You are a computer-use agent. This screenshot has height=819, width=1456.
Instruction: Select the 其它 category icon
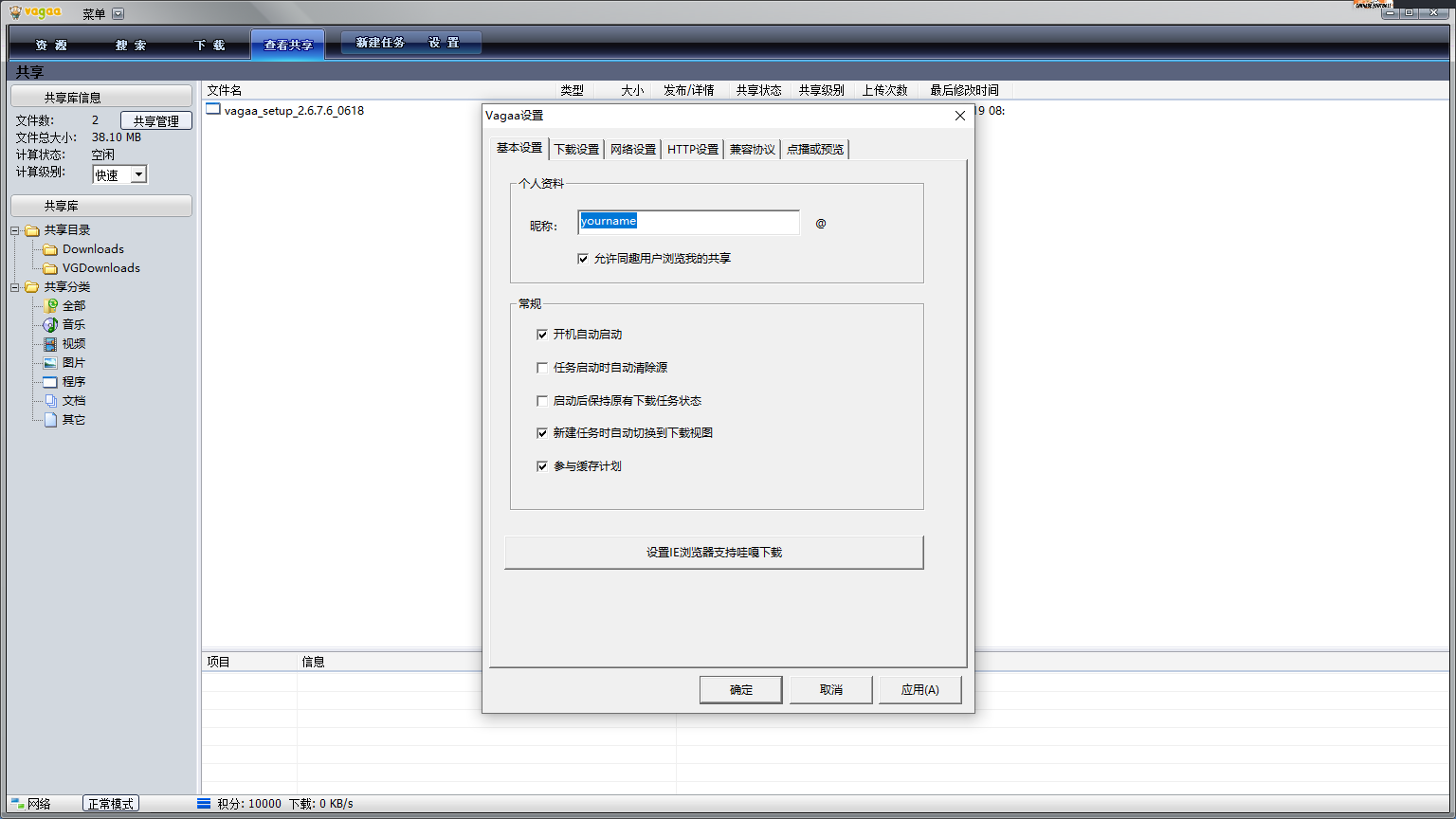[x=50, y=420]
